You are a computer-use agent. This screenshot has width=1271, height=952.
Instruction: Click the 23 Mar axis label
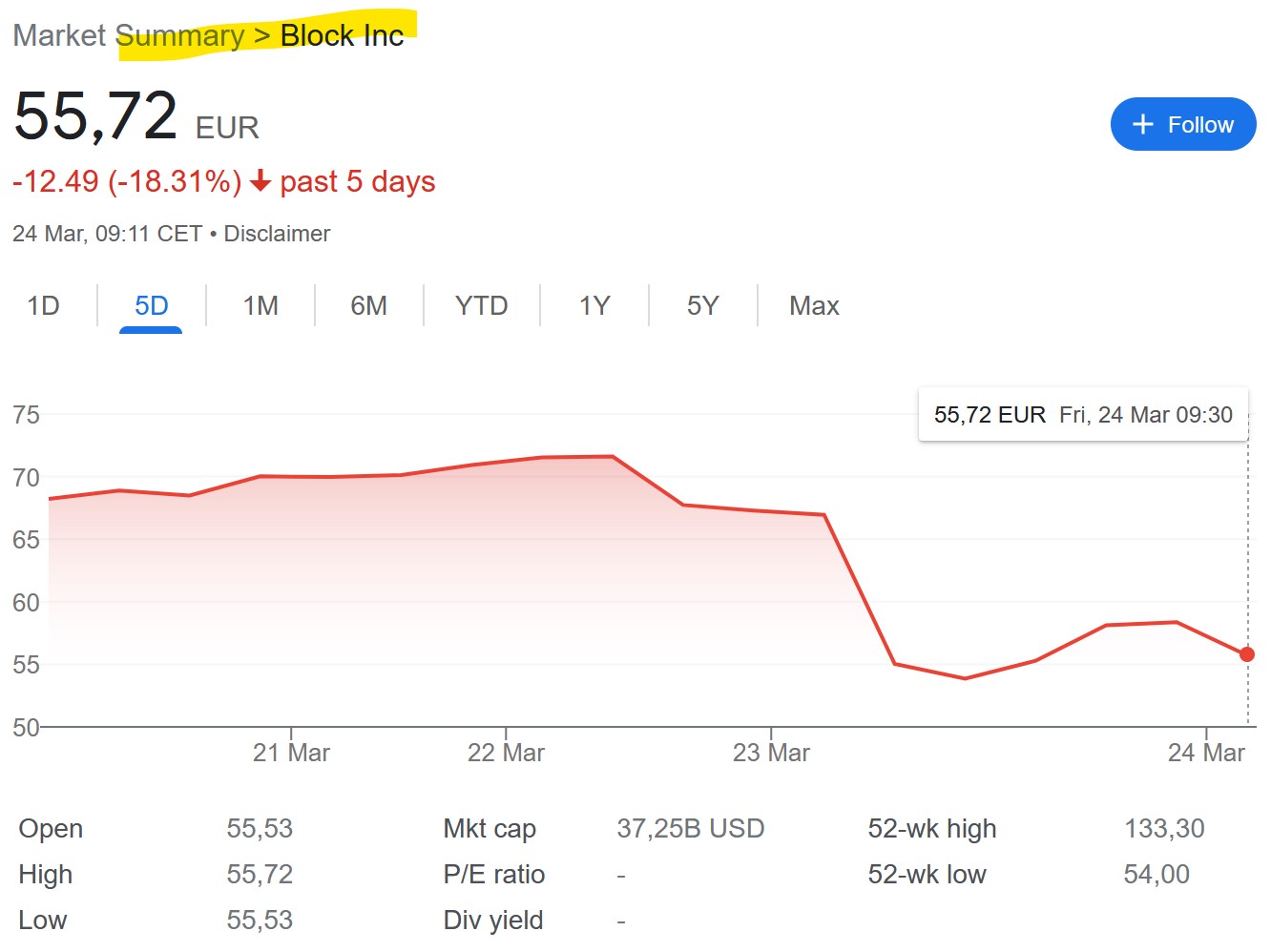pyautogui.click(x=771, y=753)
